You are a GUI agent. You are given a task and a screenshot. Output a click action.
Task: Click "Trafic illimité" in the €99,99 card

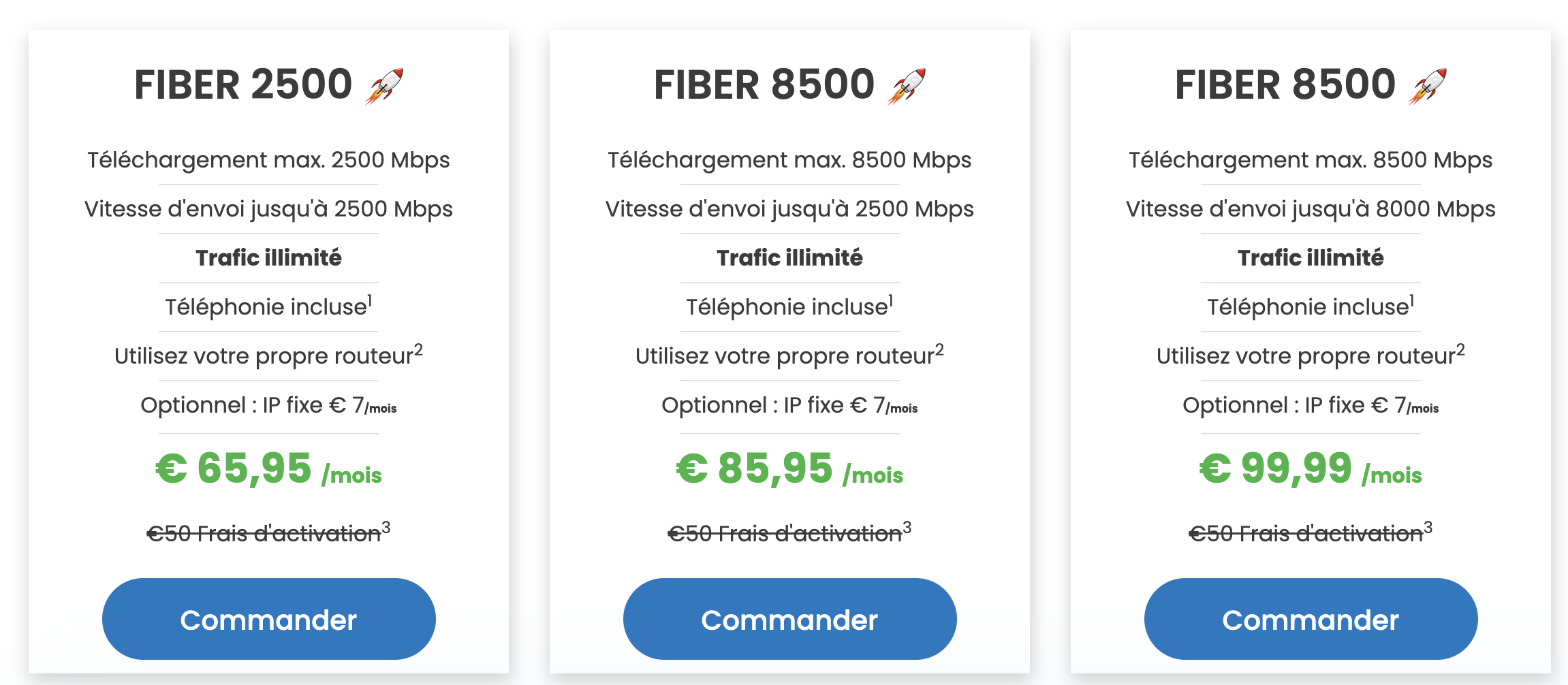point(1311,258)
